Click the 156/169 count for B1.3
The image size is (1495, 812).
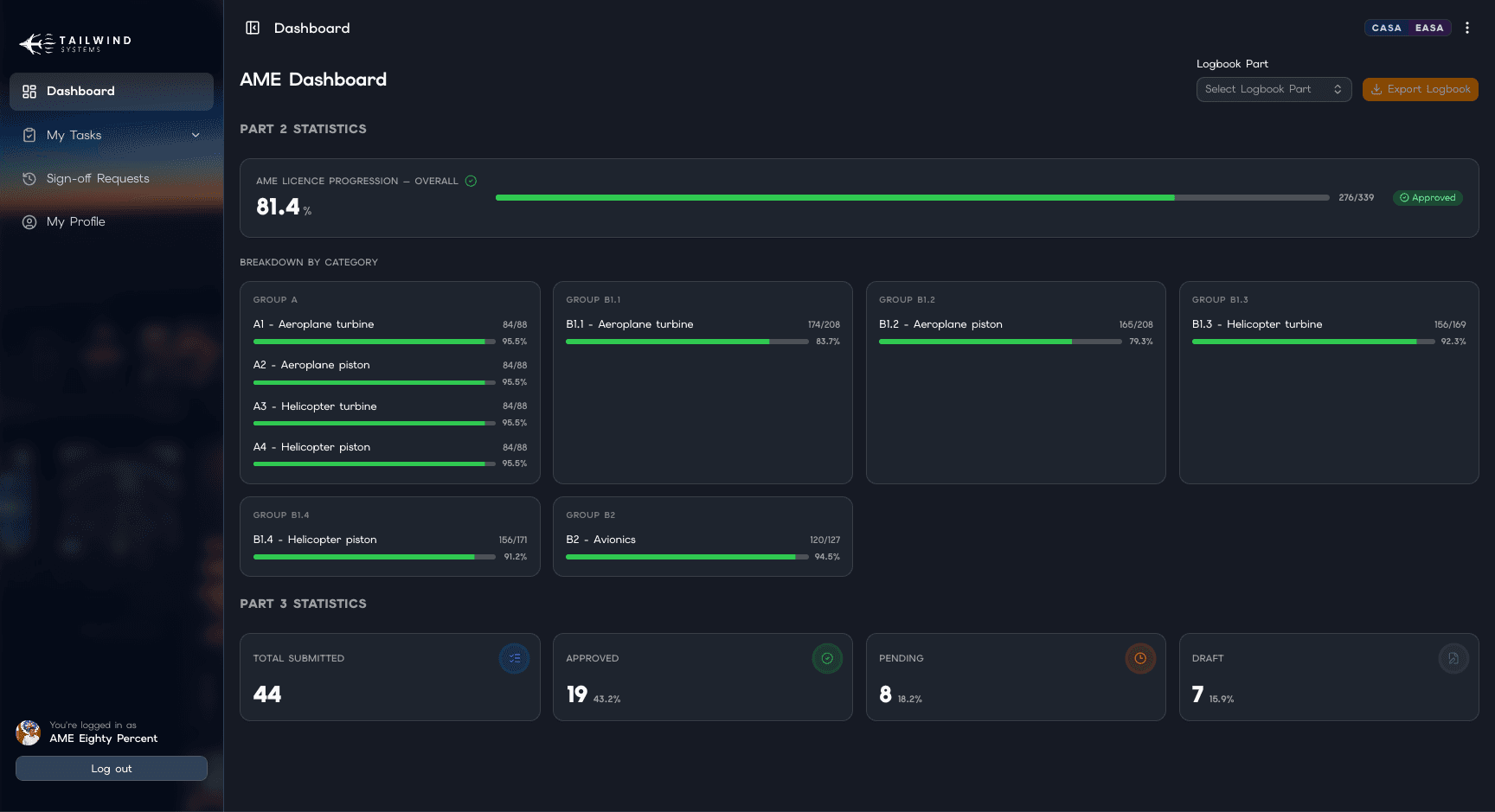point(1450,325)
